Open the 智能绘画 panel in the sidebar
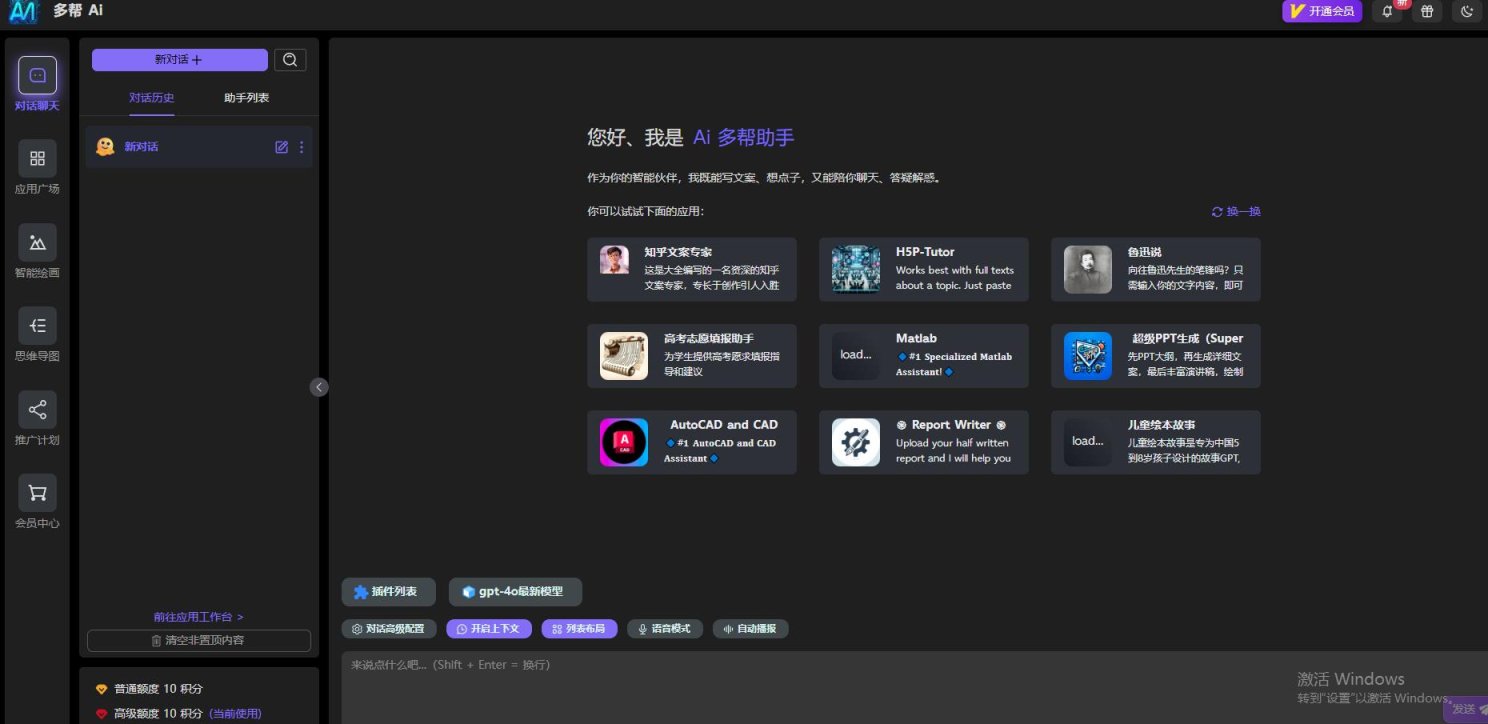The height and width of the screenshot is (724, 1488). point(37,251)
